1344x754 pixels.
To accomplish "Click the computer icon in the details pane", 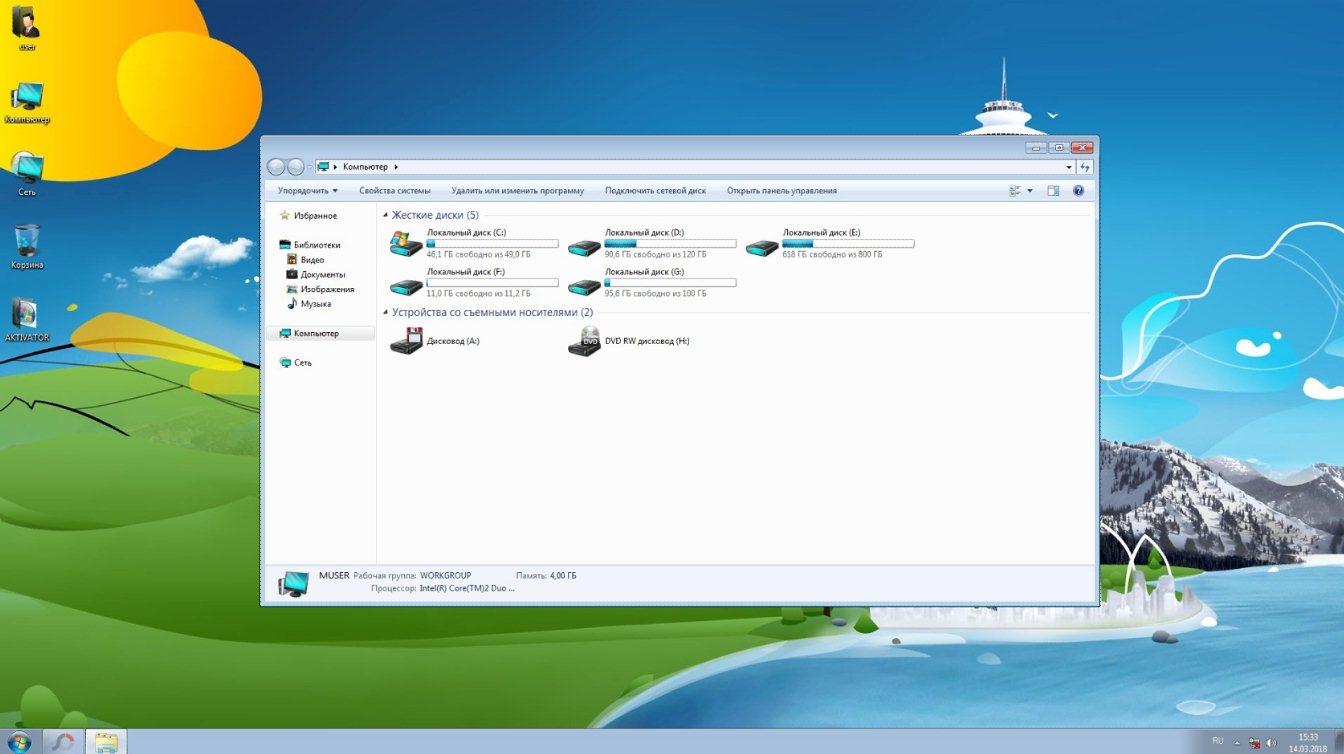I will pyautogui.click(x=293, y=583).
